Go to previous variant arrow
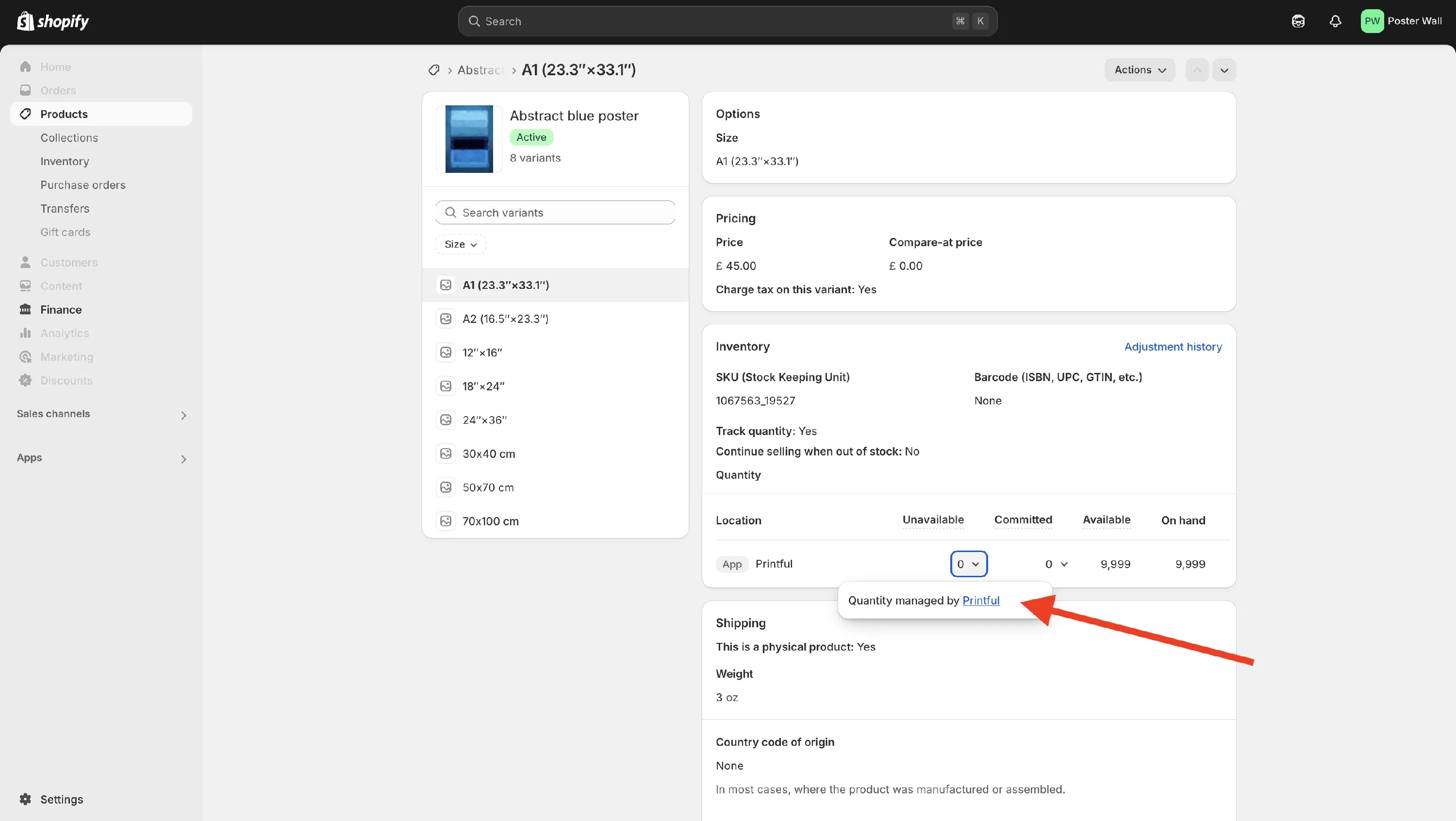 pyautogui.click(x=1197, y=70)
